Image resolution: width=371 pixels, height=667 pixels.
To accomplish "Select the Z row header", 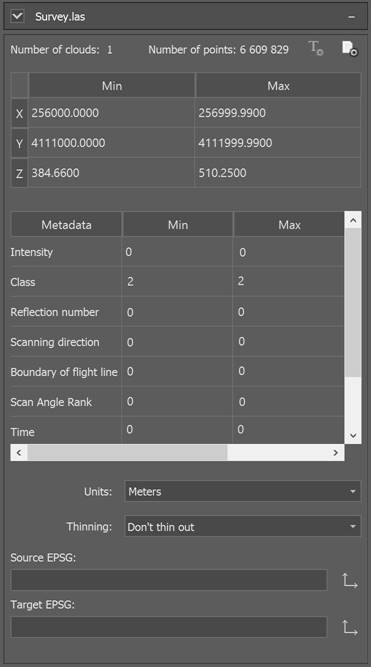I will pos(20,173).
